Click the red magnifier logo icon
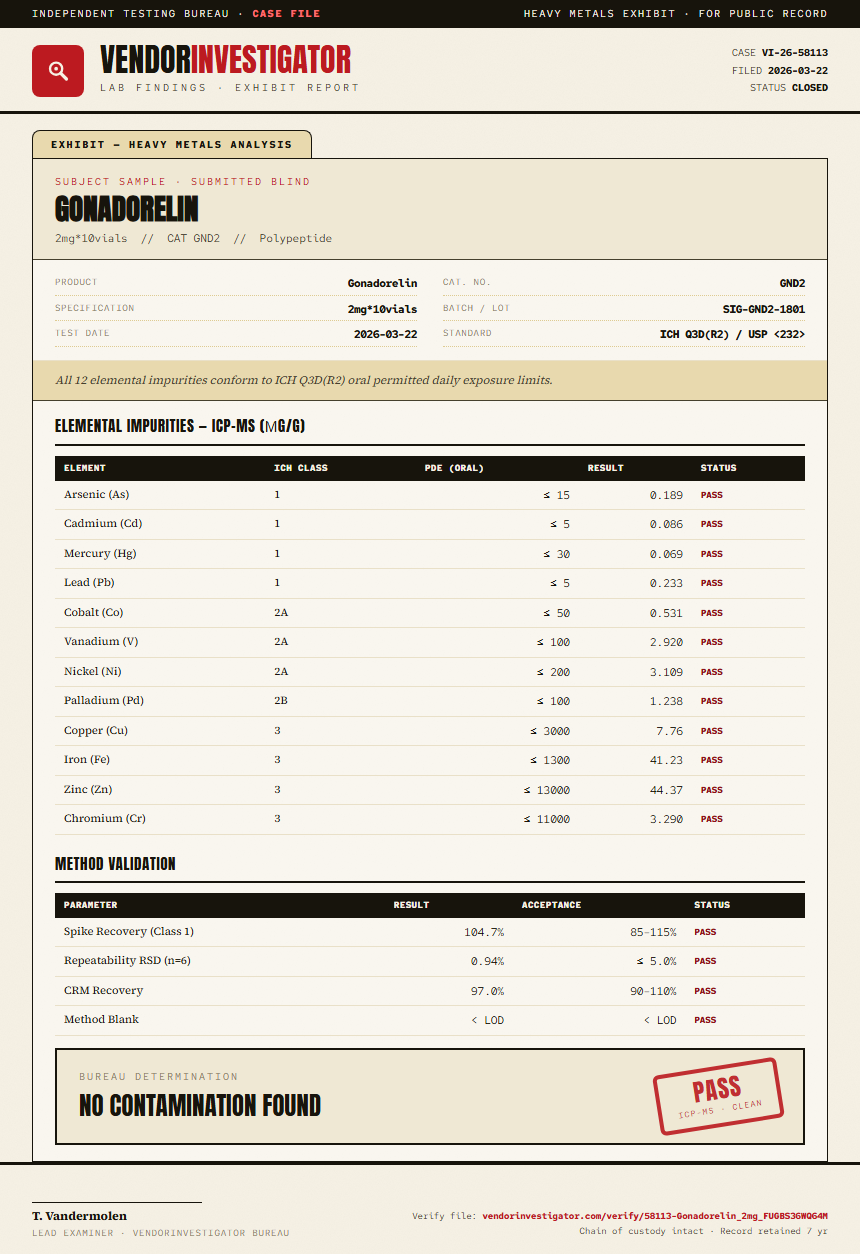This screenshot has width=860, height=1254. tap(58, 71)
